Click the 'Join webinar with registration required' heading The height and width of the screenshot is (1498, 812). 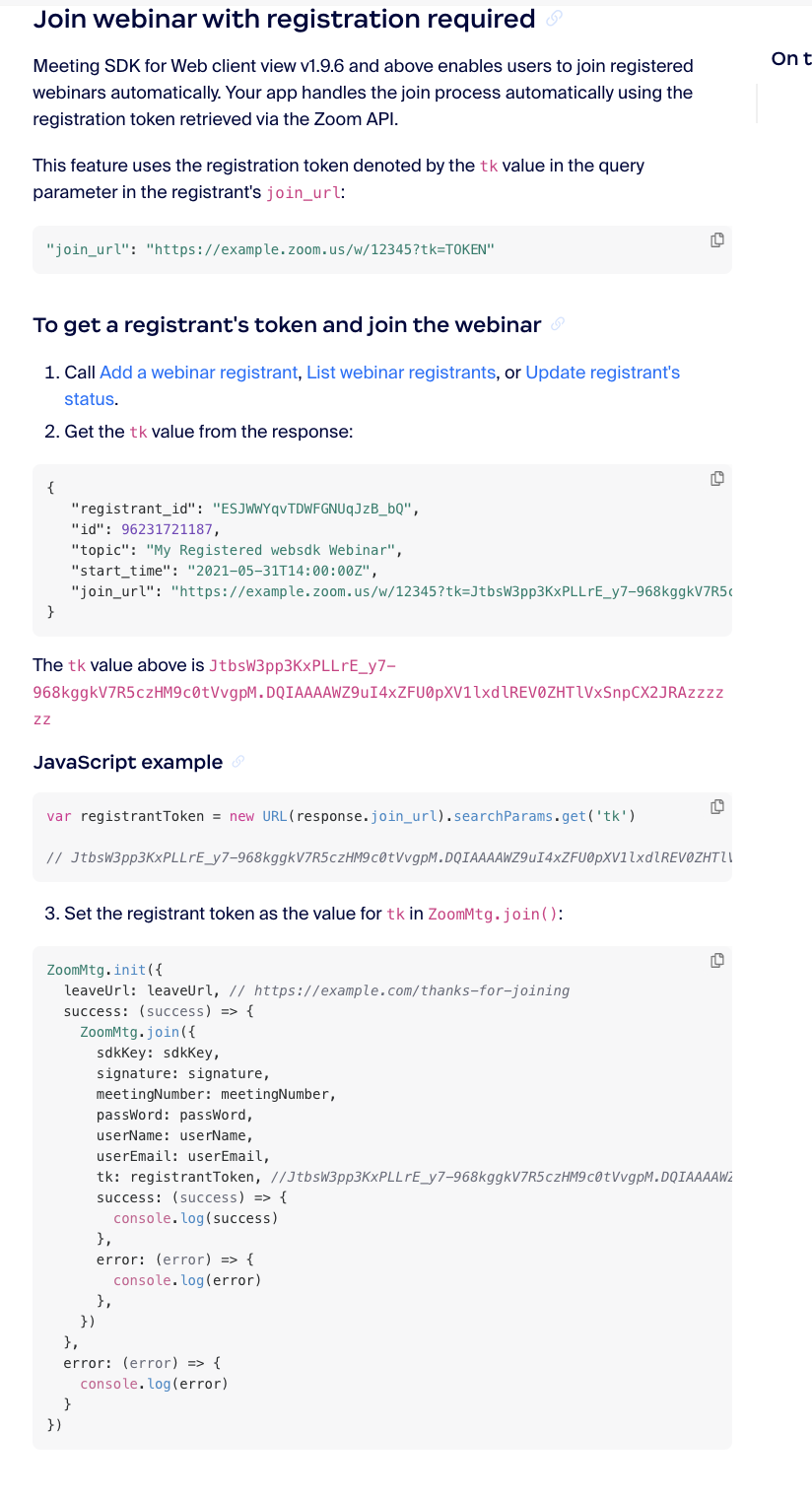(x=284, y=19)
